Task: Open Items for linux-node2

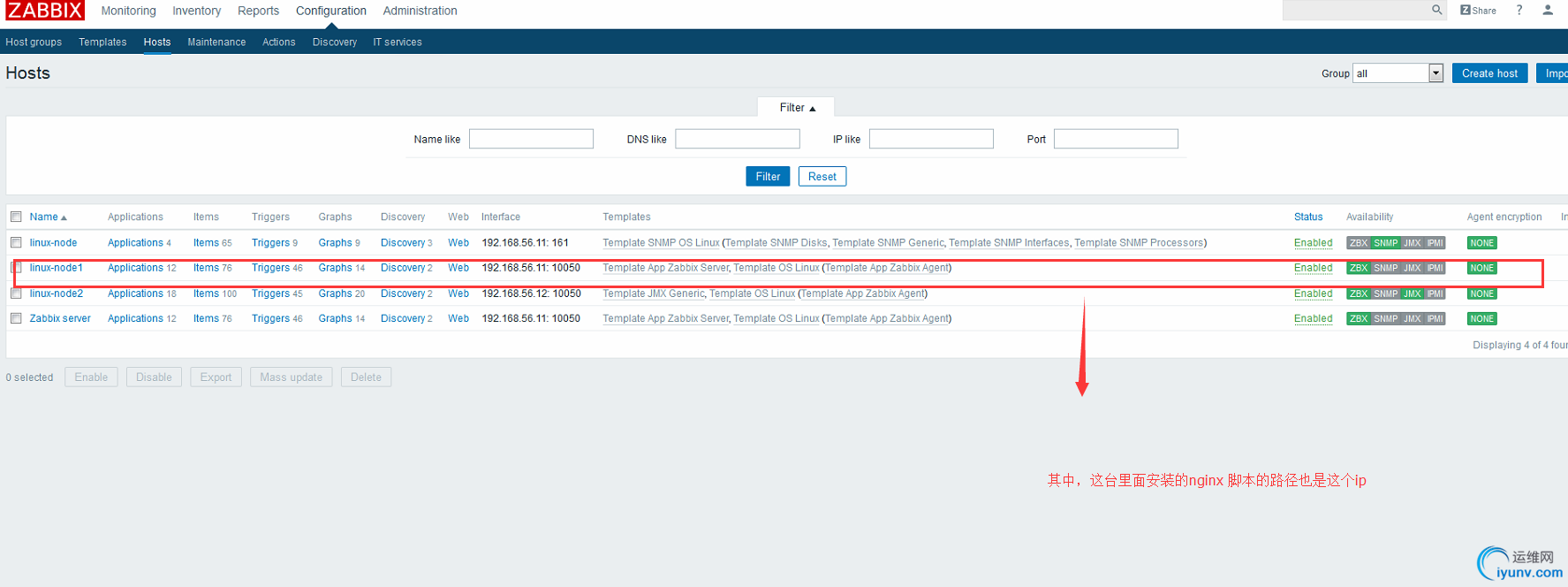Action: tap(206, 293)
